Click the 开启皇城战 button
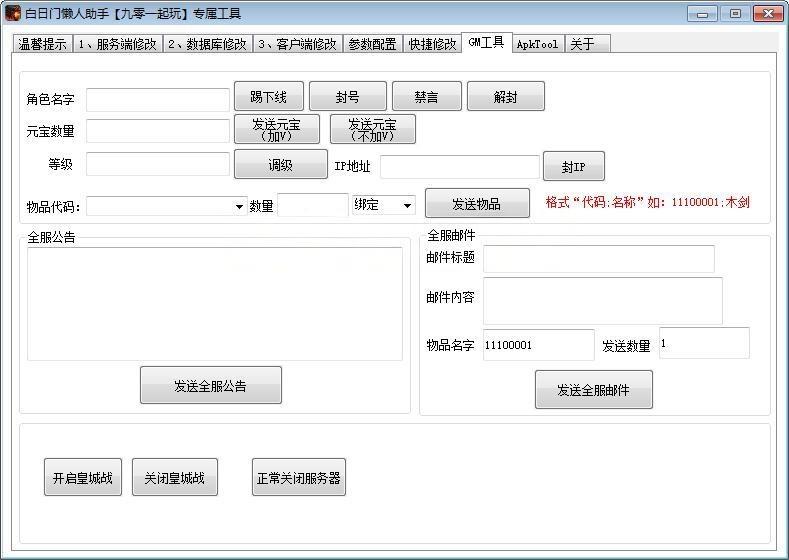The height and width of the screenshot is (560, 789). pyautogui.click(x=82, y=478)
